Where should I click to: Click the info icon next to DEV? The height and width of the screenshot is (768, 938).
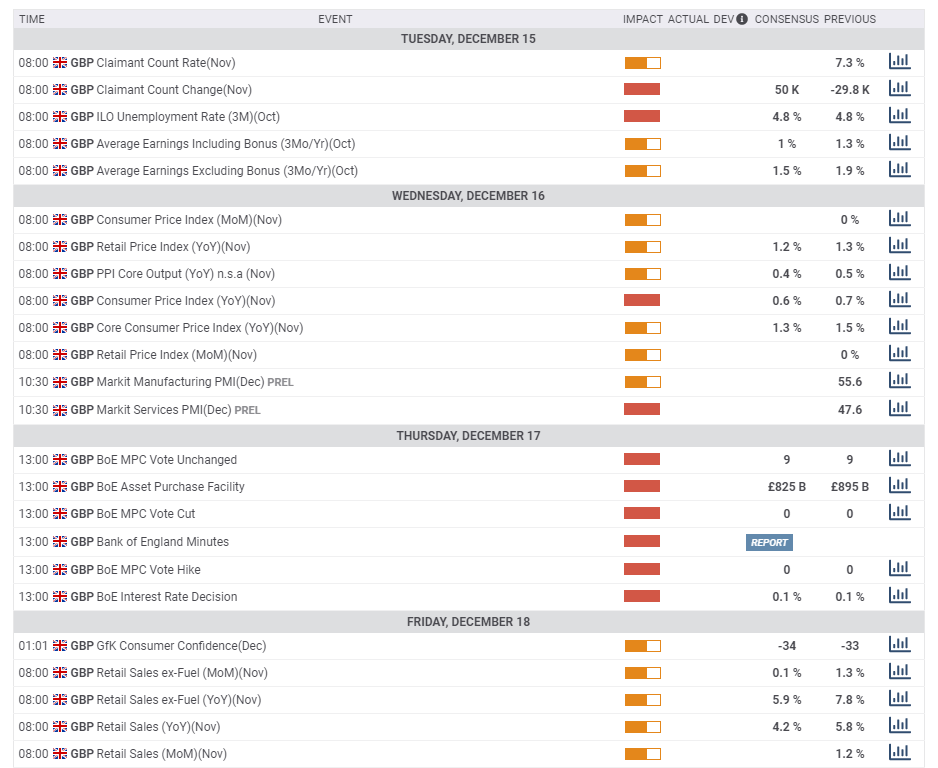(742, 19)
